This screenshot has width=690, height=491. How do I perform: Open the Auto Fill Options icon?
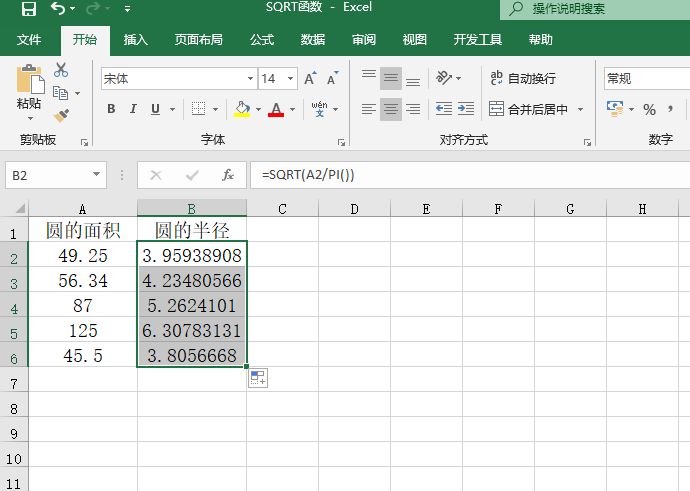click(x=257, y=377)
